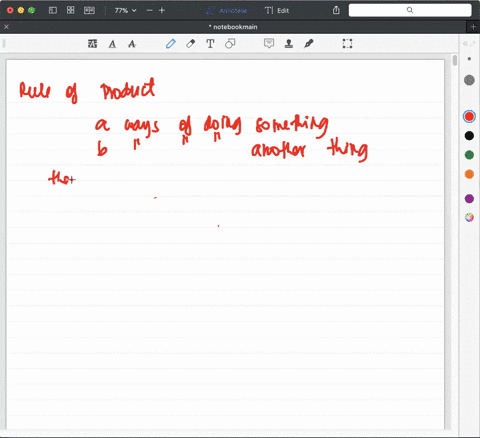Choose the Text tool
Viewport: 480px width, 438px height.
[210, 44]
